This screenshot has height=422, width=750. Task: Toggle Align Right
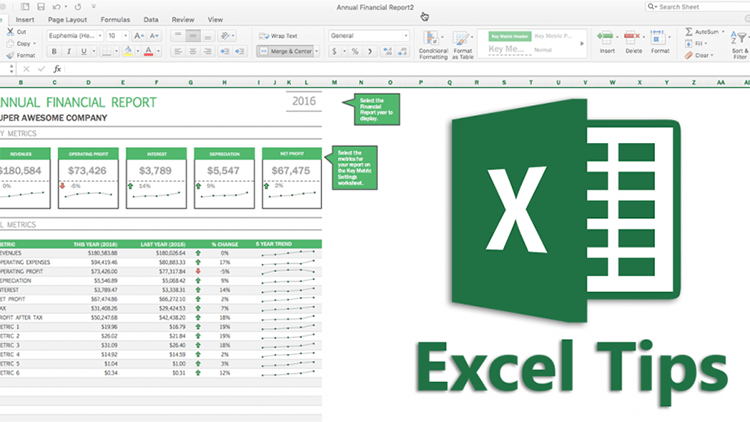coord(208,51)
